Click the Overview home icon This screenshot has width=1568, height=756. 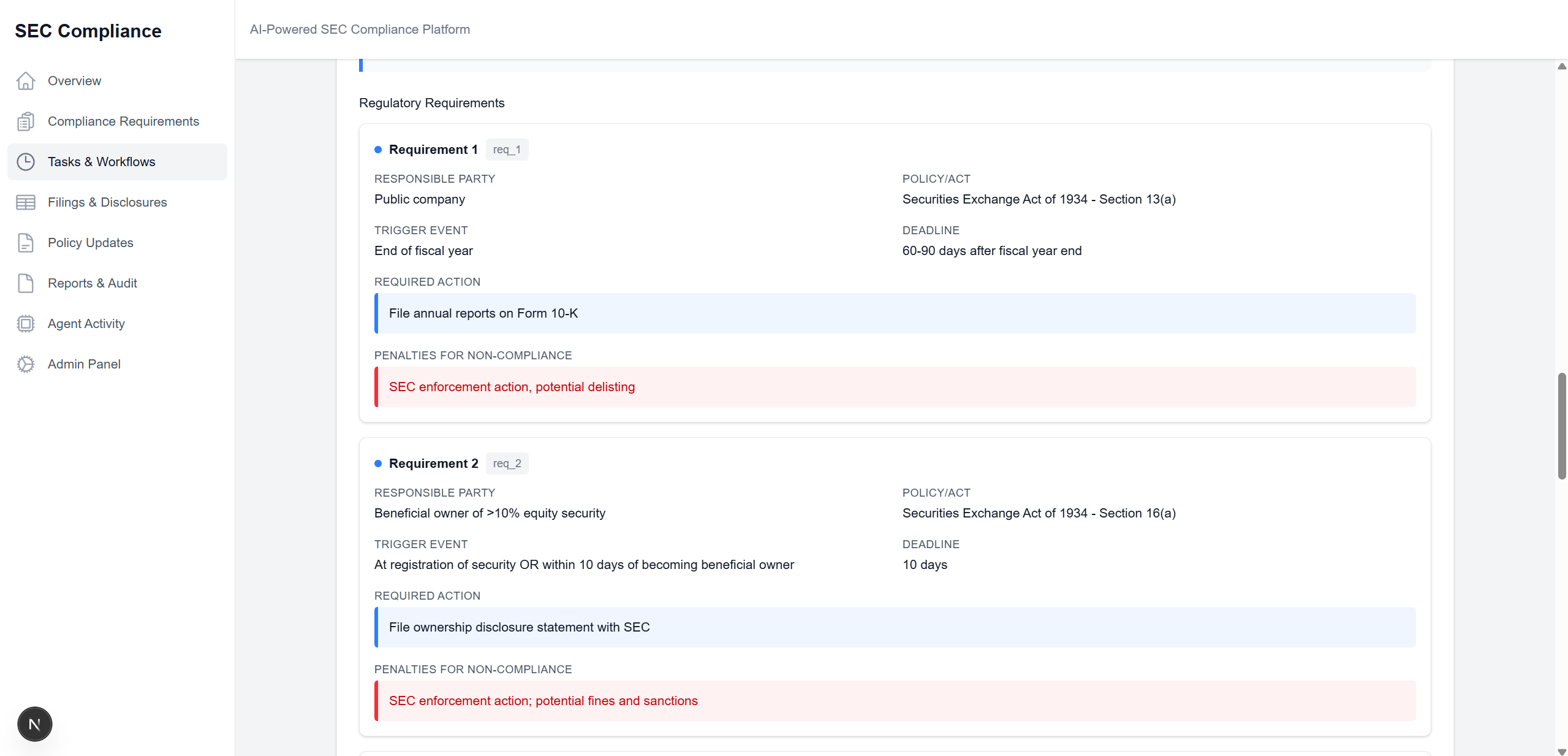click(26, 81)
